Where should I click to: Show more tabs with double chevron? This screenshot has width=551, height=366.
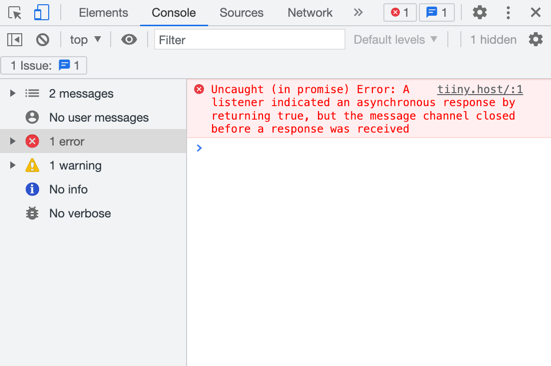(358, 13)
